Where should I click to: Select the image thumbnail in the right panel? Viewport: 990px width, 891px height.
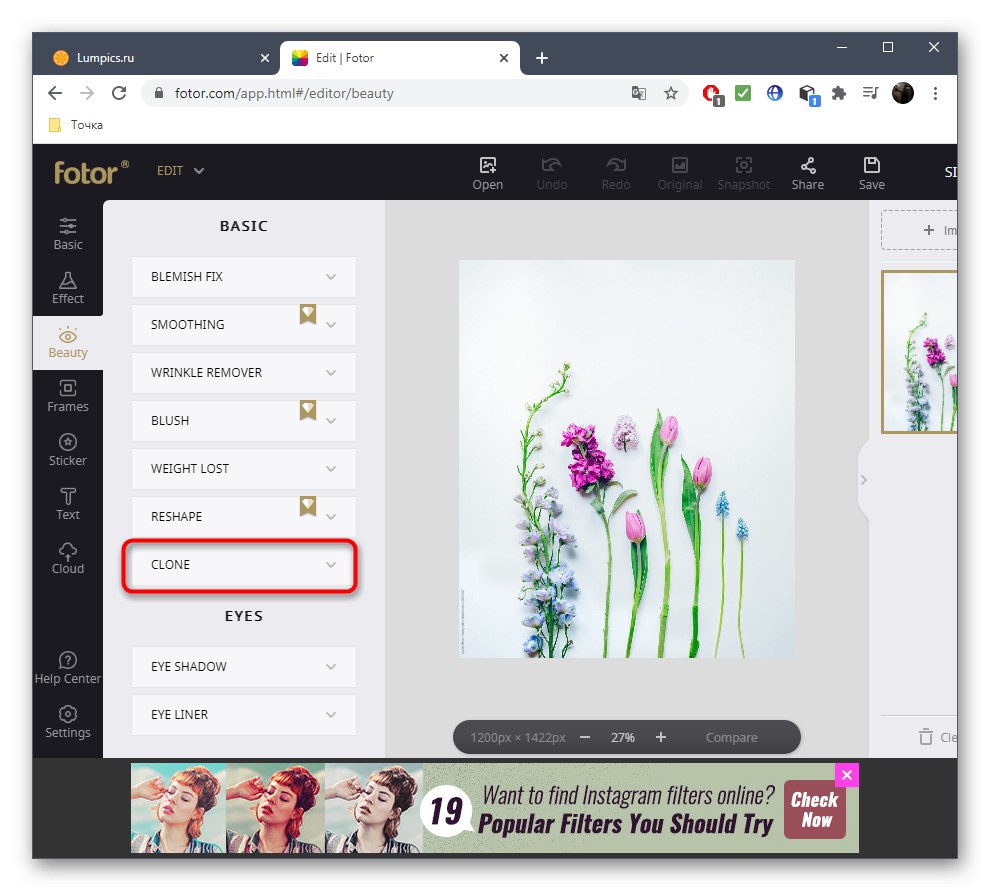[x=922, y=352]
